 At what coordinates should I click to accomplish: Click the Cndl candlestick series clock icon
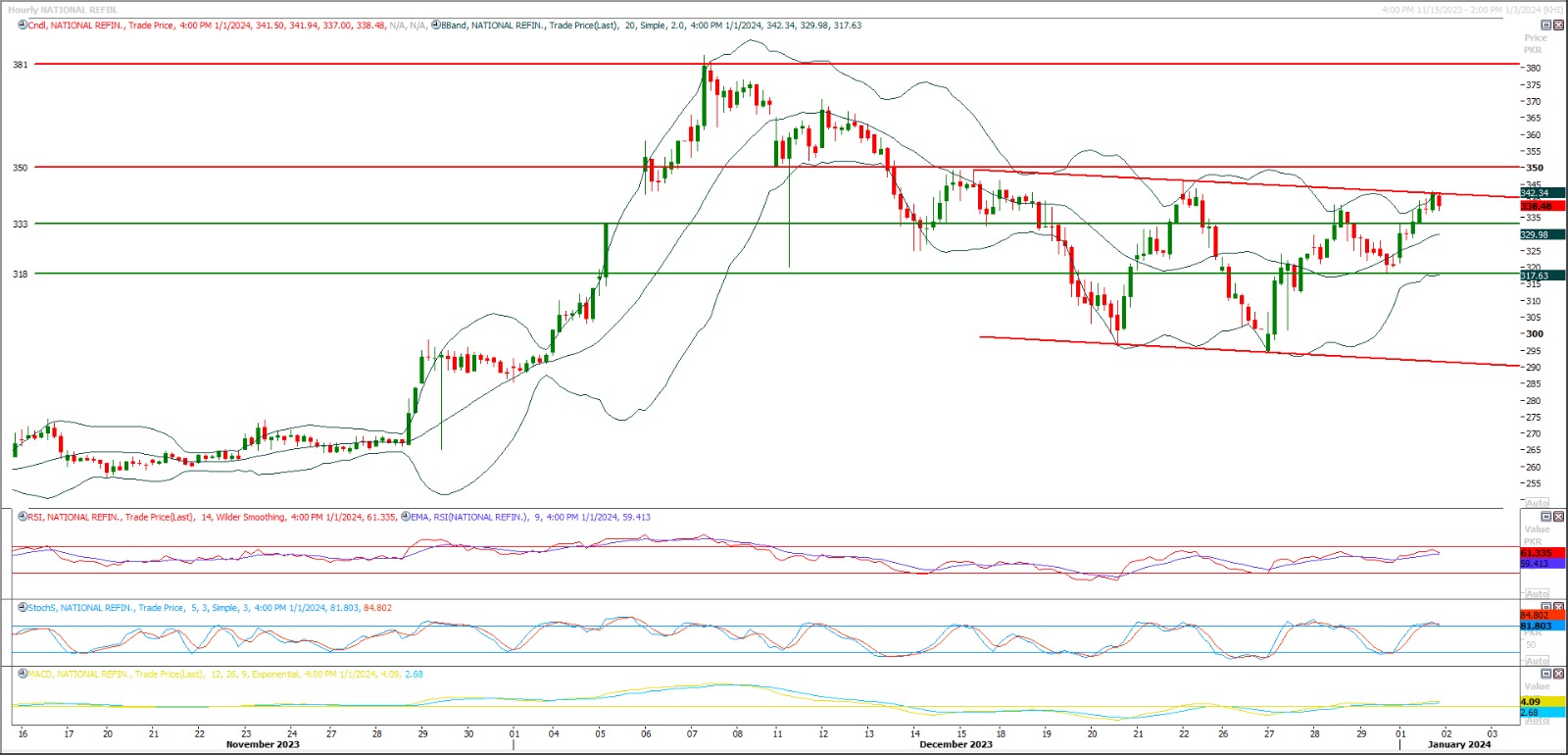tap(23, 25)
